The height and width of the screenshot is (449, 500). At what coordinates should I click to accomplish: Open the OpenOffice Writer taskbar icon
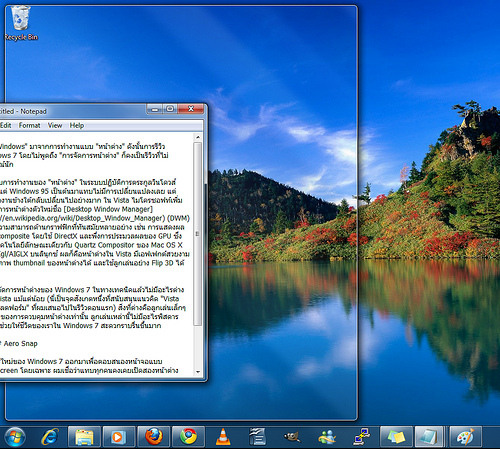tap(257, 437)
